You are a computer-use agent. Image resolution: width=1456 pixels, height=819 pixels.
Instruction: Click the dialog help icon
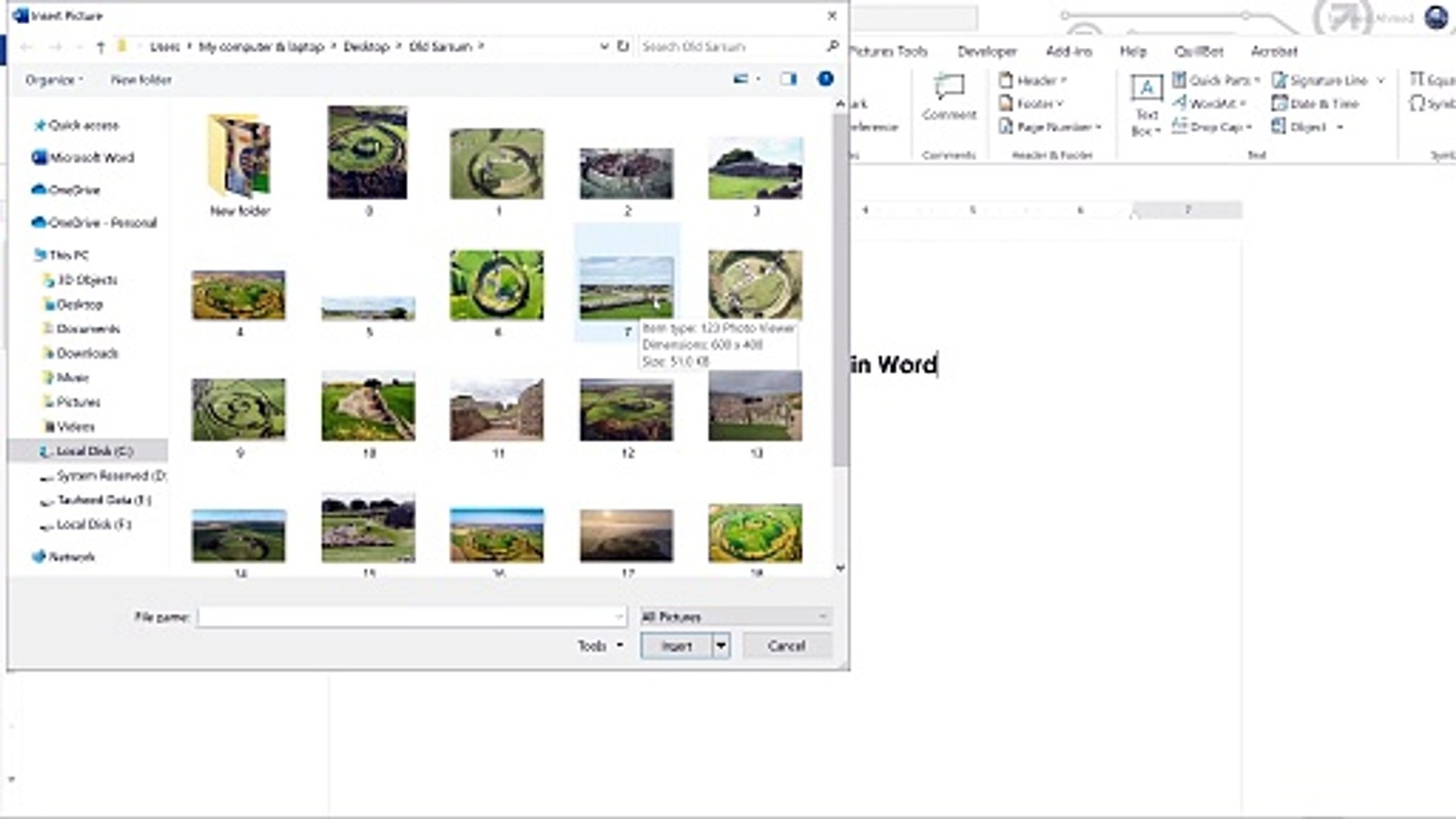point(825,79)
